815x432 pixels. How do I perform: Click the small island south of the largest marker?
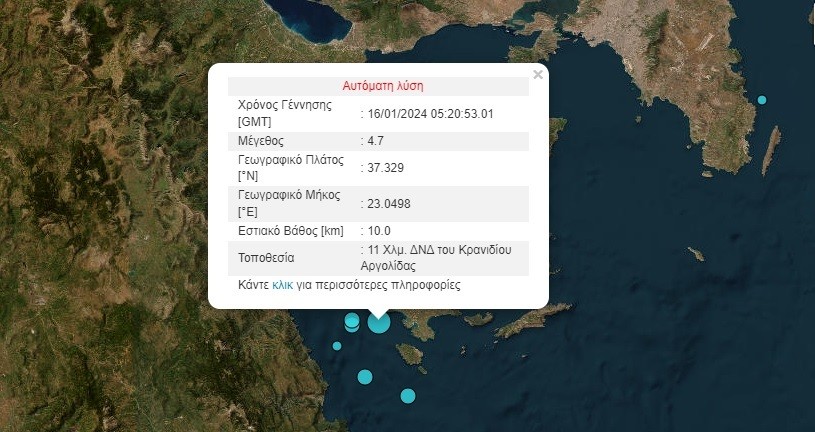(x=410, y=354)
